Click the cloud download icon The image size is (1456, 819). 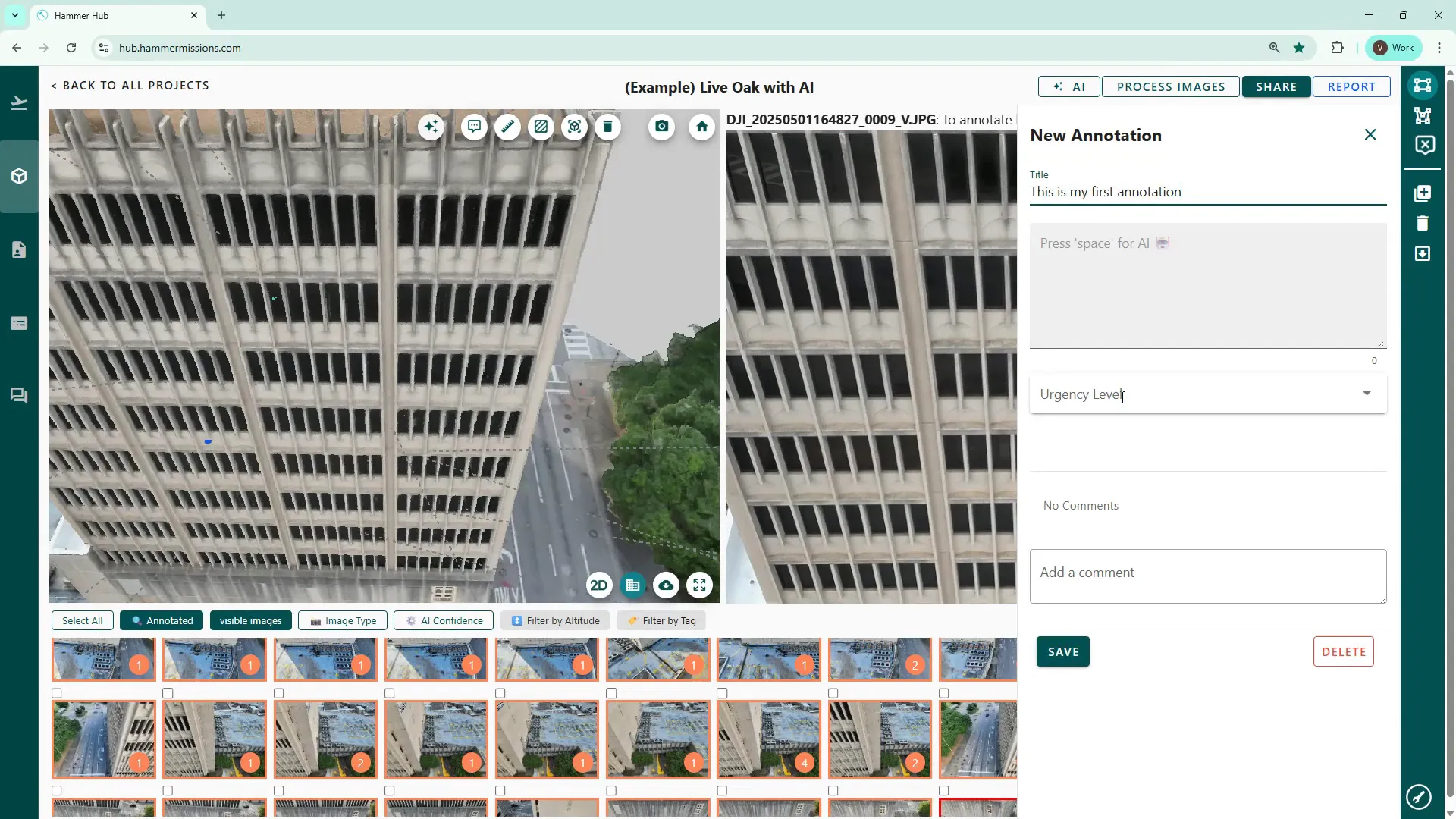pyautogui.click(x=666, y=585)
